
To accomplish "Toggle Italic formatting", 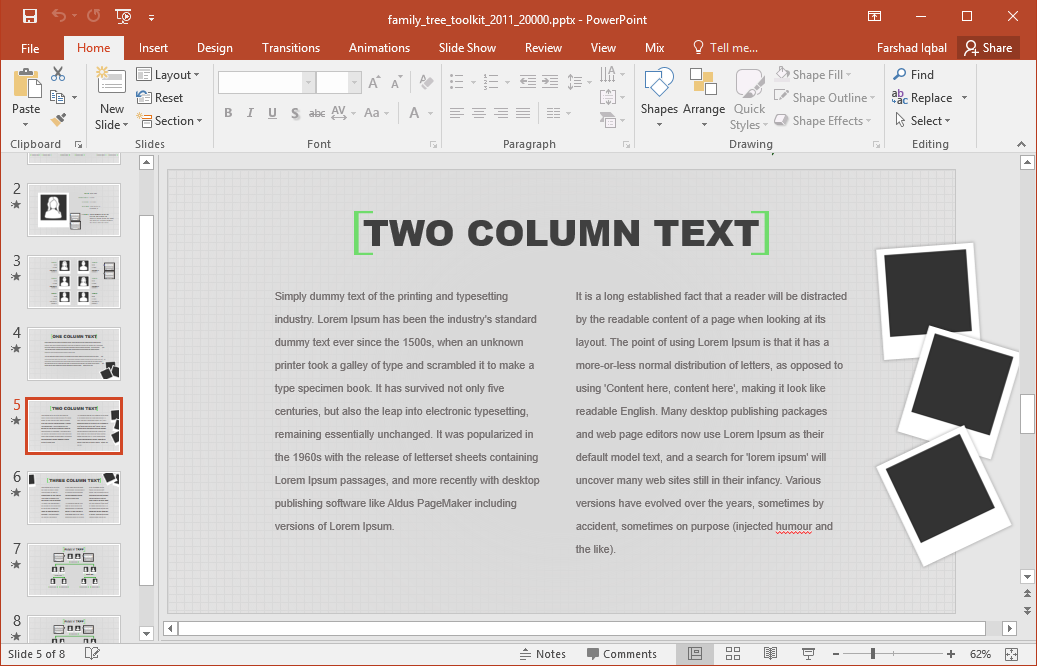I will pos(250,113).
